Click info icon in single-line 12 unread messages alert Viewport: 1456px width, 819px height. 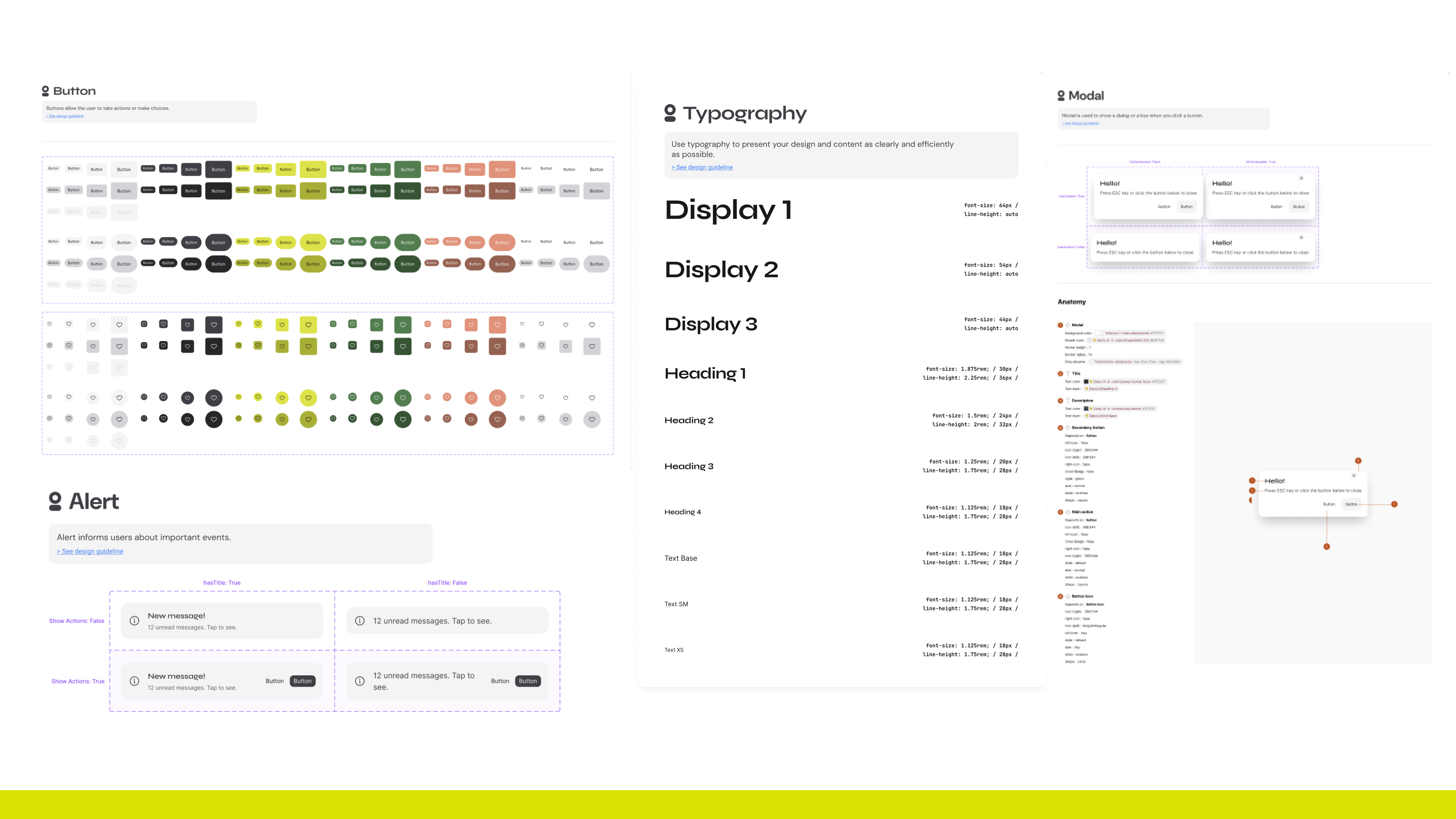coord(359,621)
